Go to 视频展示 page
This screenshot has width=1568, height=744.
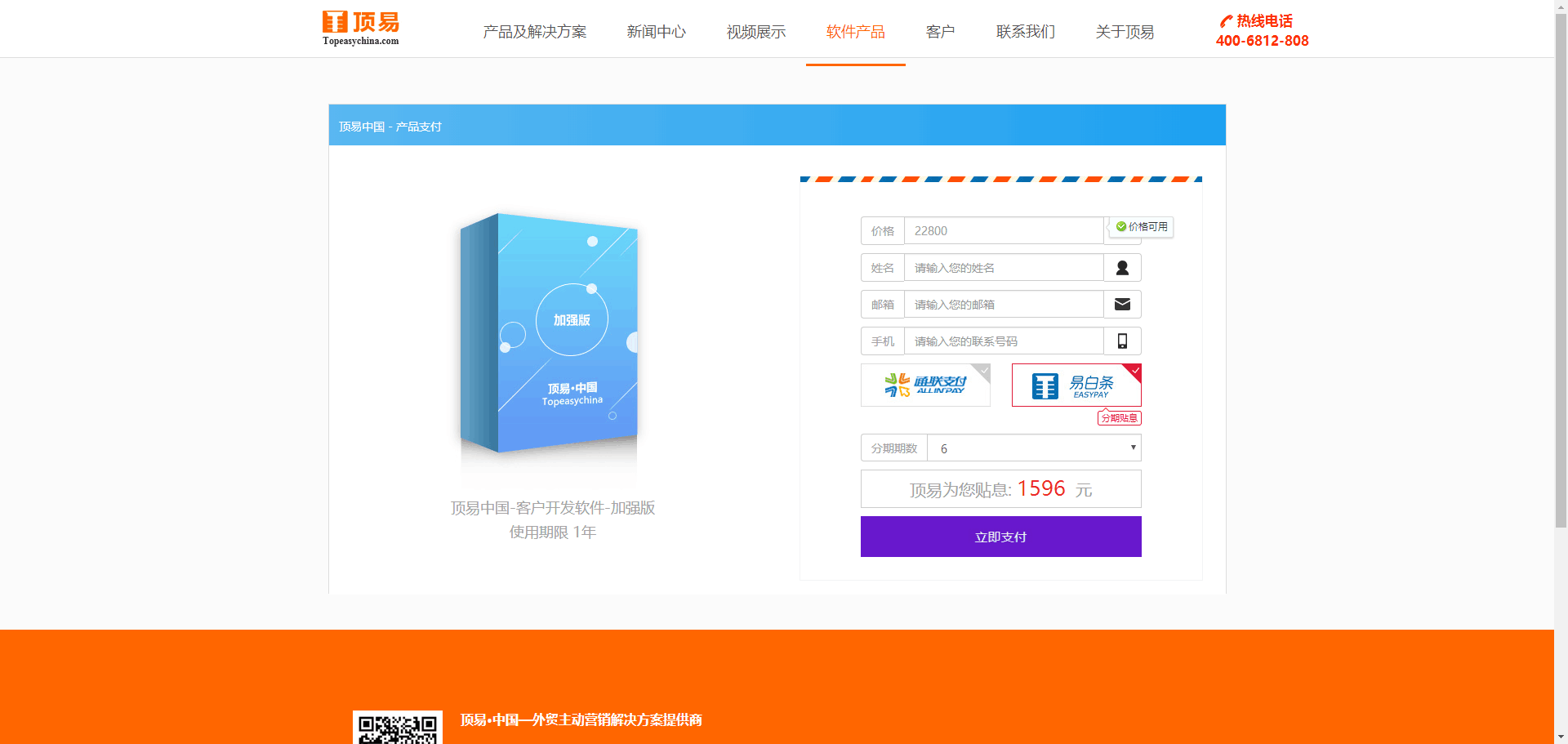click(x=756, y=32)
